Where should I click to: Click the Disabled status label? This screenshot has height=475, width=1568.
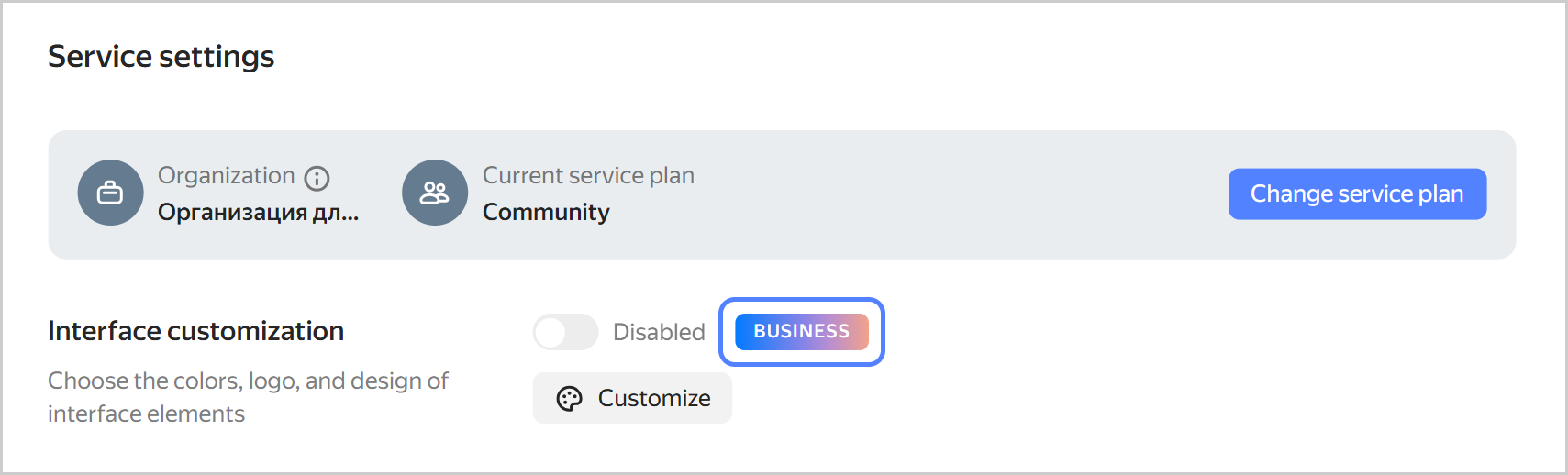pos(659,332)
